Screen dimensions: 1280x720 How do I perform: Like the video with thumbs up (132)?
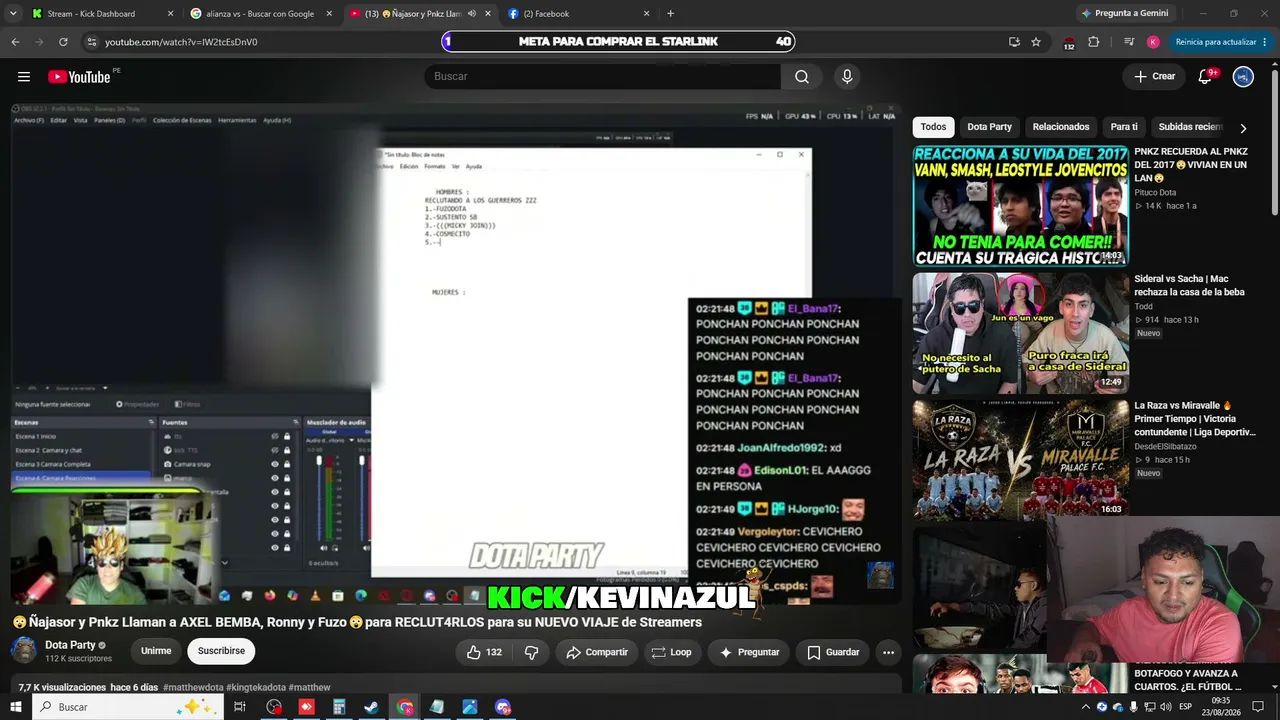click(x=484, y=652)
